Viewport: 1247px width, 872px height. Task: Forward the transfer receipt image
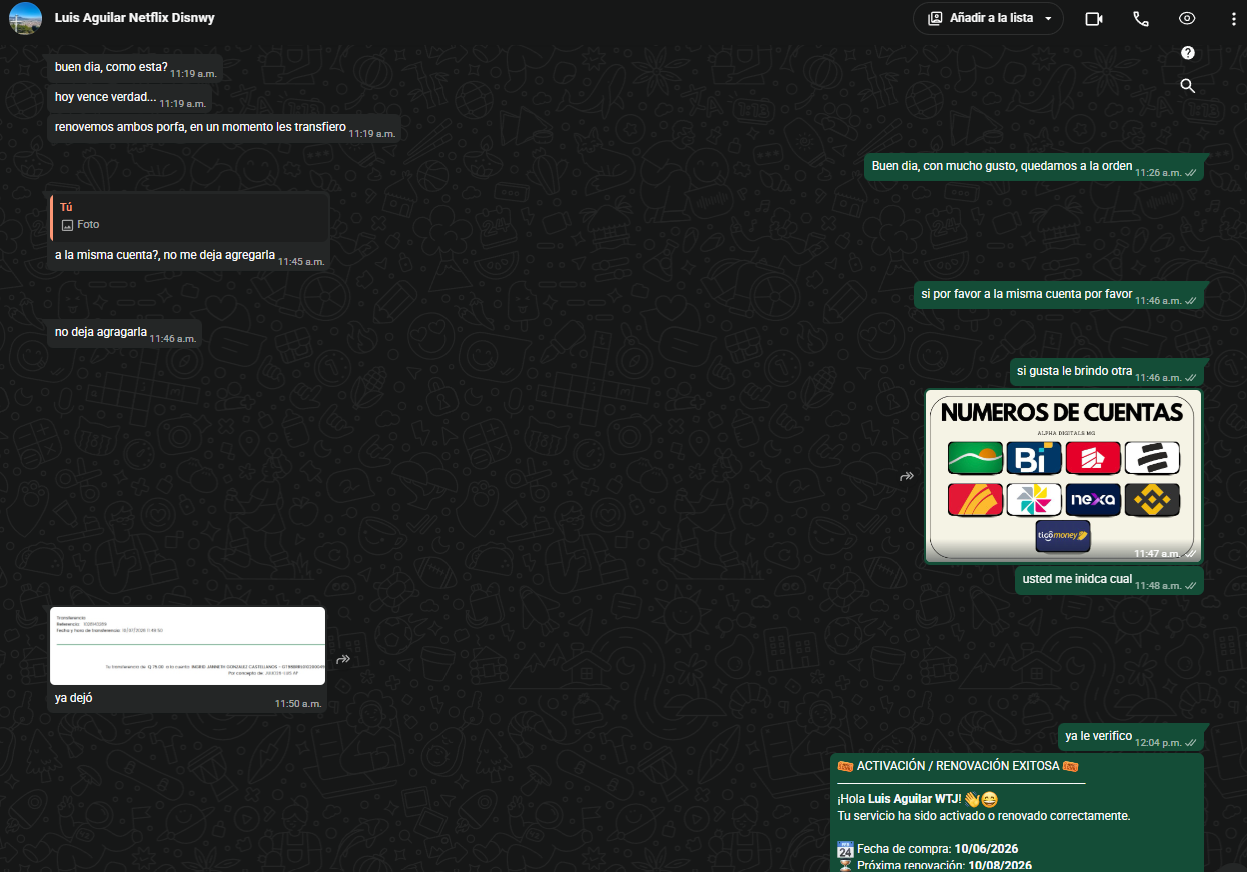(x=343, y=660)
